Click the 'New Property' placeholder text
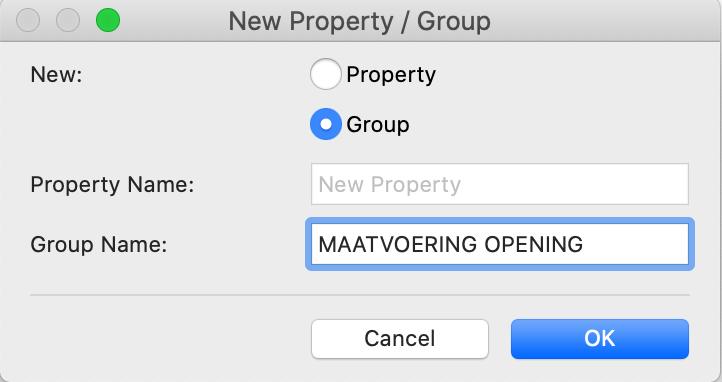Image resolution: width=722 pixels, height=382 pixels. point(390,185)
